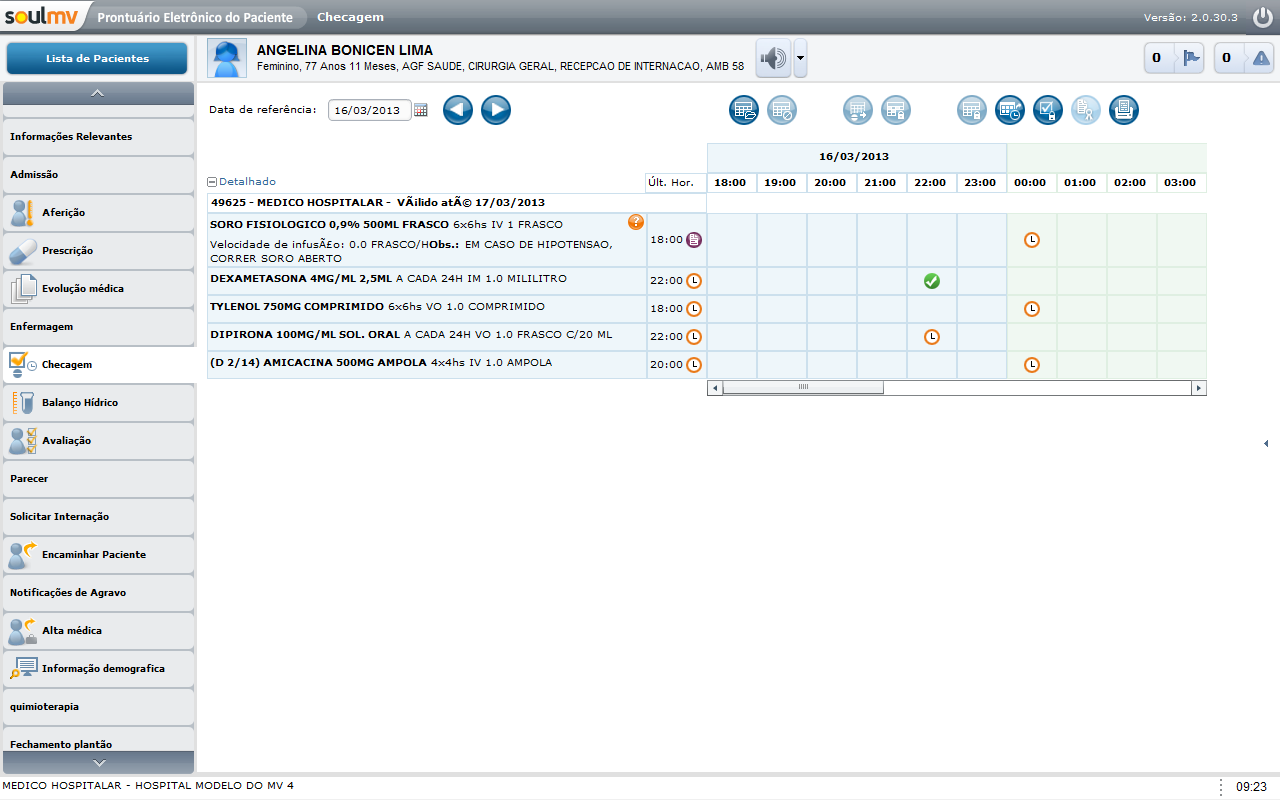Expand the right side panel arrow

[1266, 443]
